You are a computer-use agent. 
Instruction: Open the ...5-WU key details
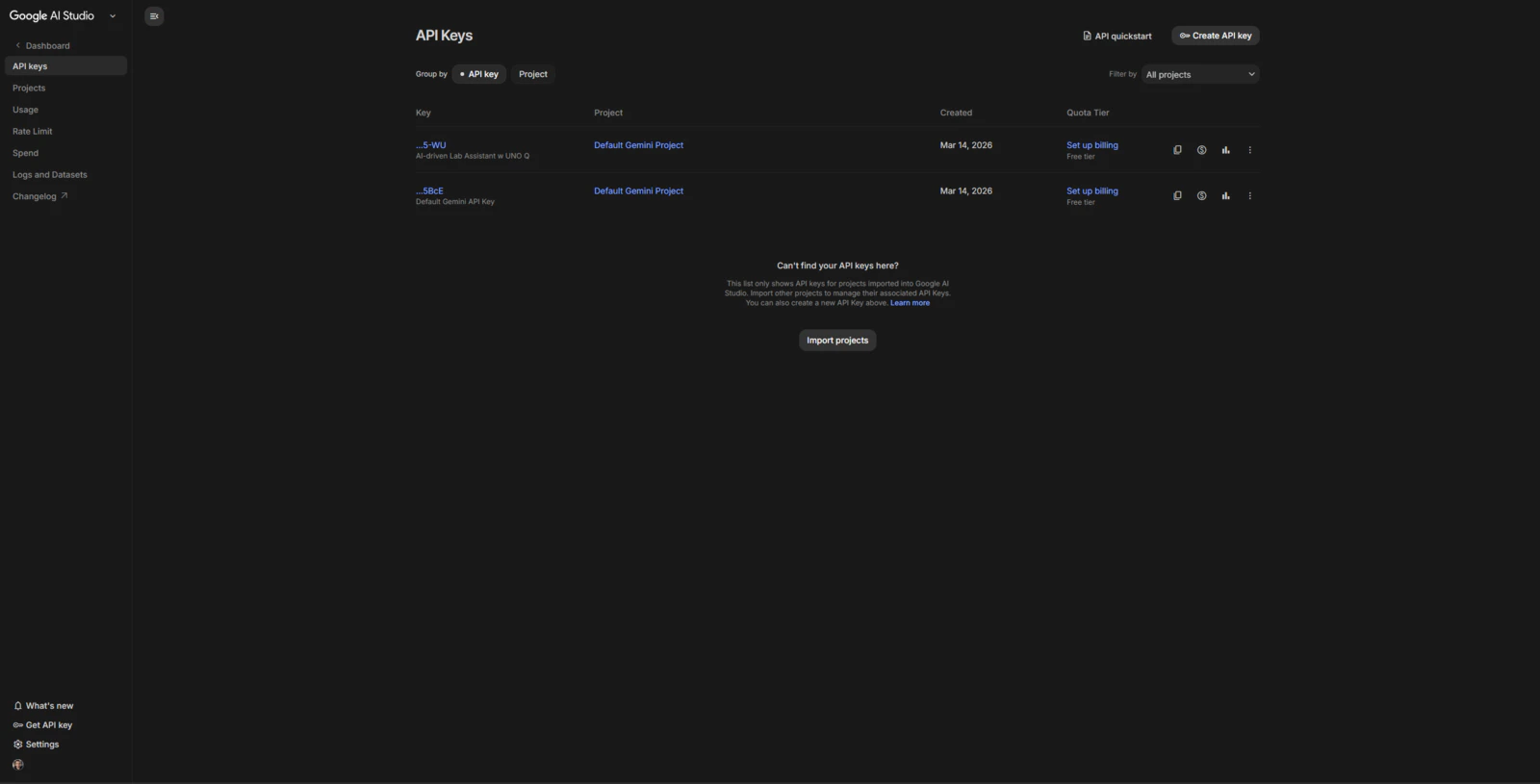(431, 145)
